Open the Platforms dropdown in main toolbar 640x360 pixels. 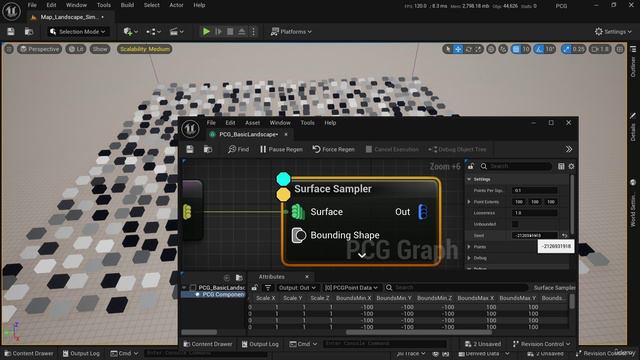click(291, 31)
